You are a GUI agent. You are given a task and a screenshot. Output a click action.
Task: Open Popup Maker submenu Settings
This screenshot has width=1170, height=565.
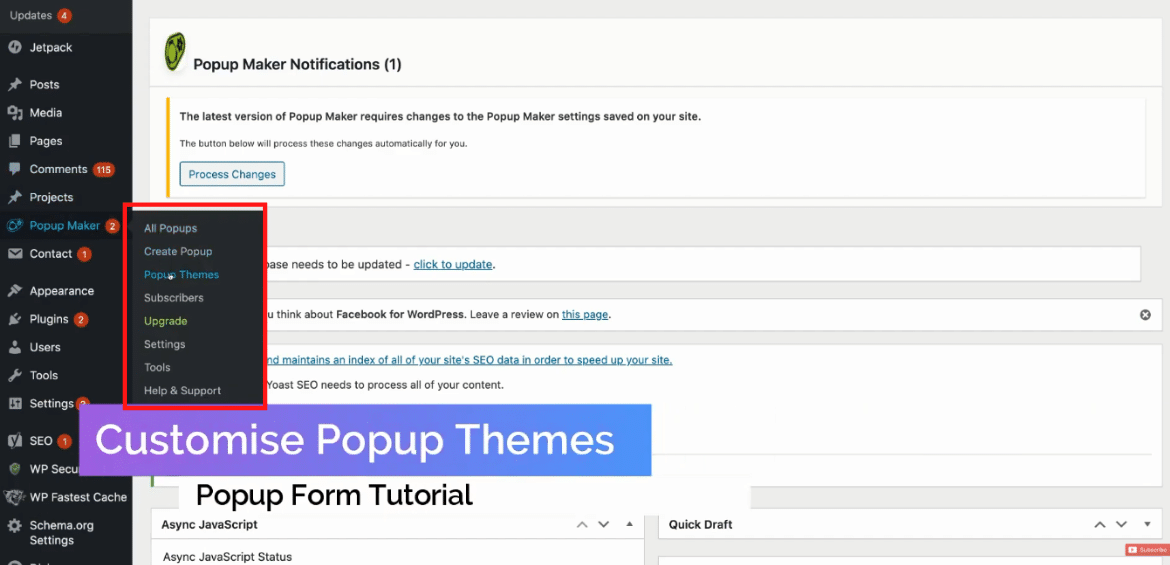click(164, 344)
